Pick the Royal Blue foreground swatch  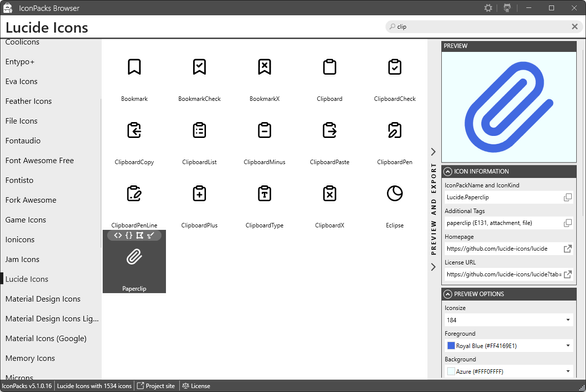(x=451, y=346)
